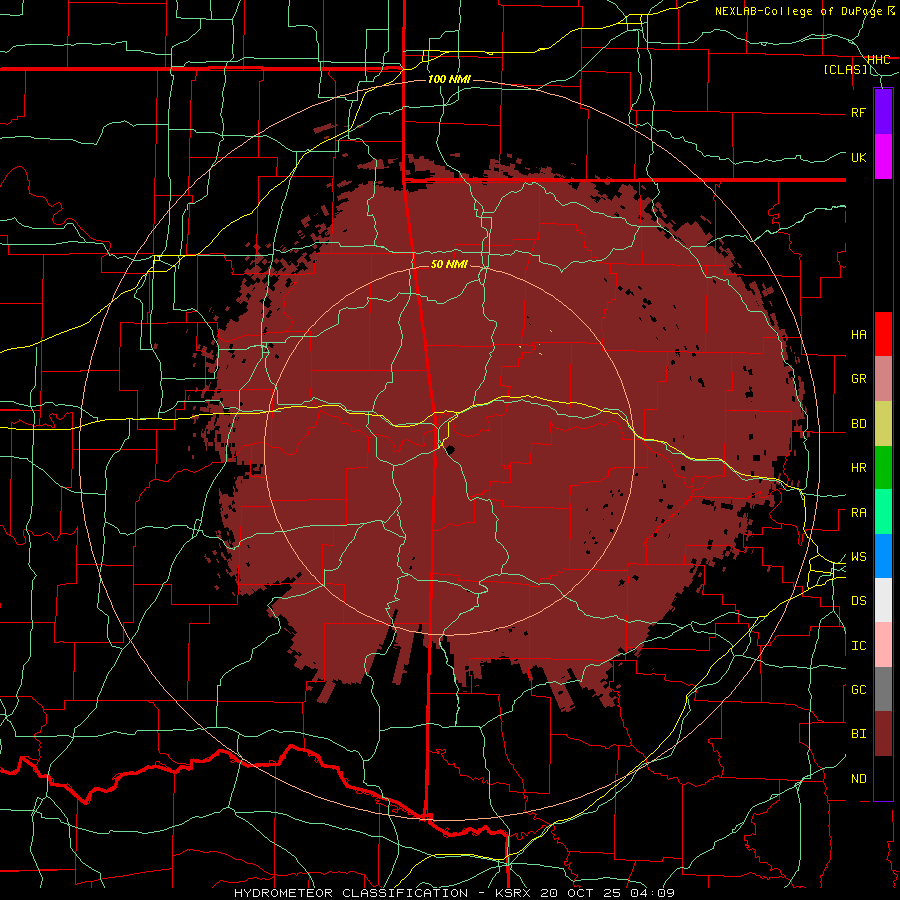Click the 50 NMI range ring label
Image resolution: width=900 pixels, height=900 pixels.
449,264
